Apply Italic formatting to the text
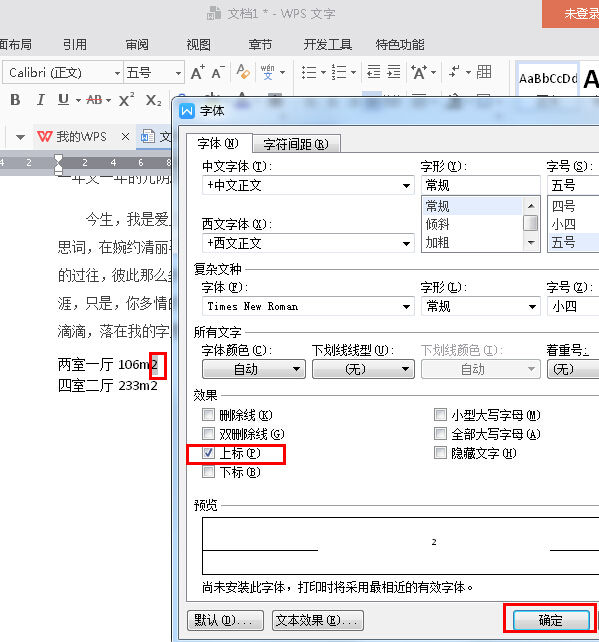Image resolution: width=599 pixels, height=642 pixels. click(40, 99)
